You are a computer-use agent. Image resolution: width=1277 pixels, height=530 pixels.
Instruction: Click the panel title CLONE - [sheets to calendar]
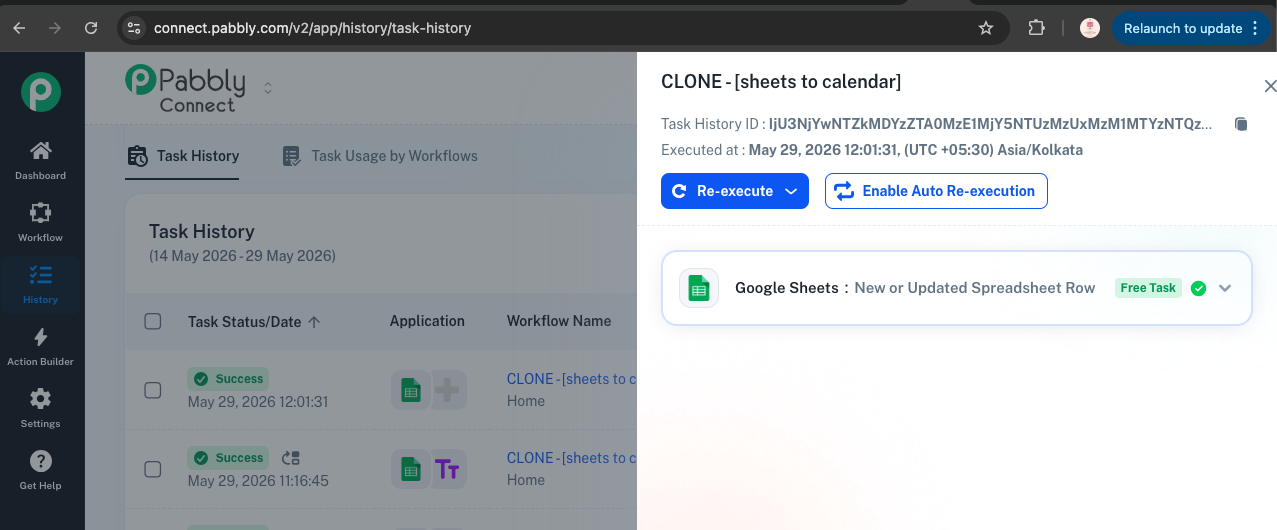pos(781,82)
